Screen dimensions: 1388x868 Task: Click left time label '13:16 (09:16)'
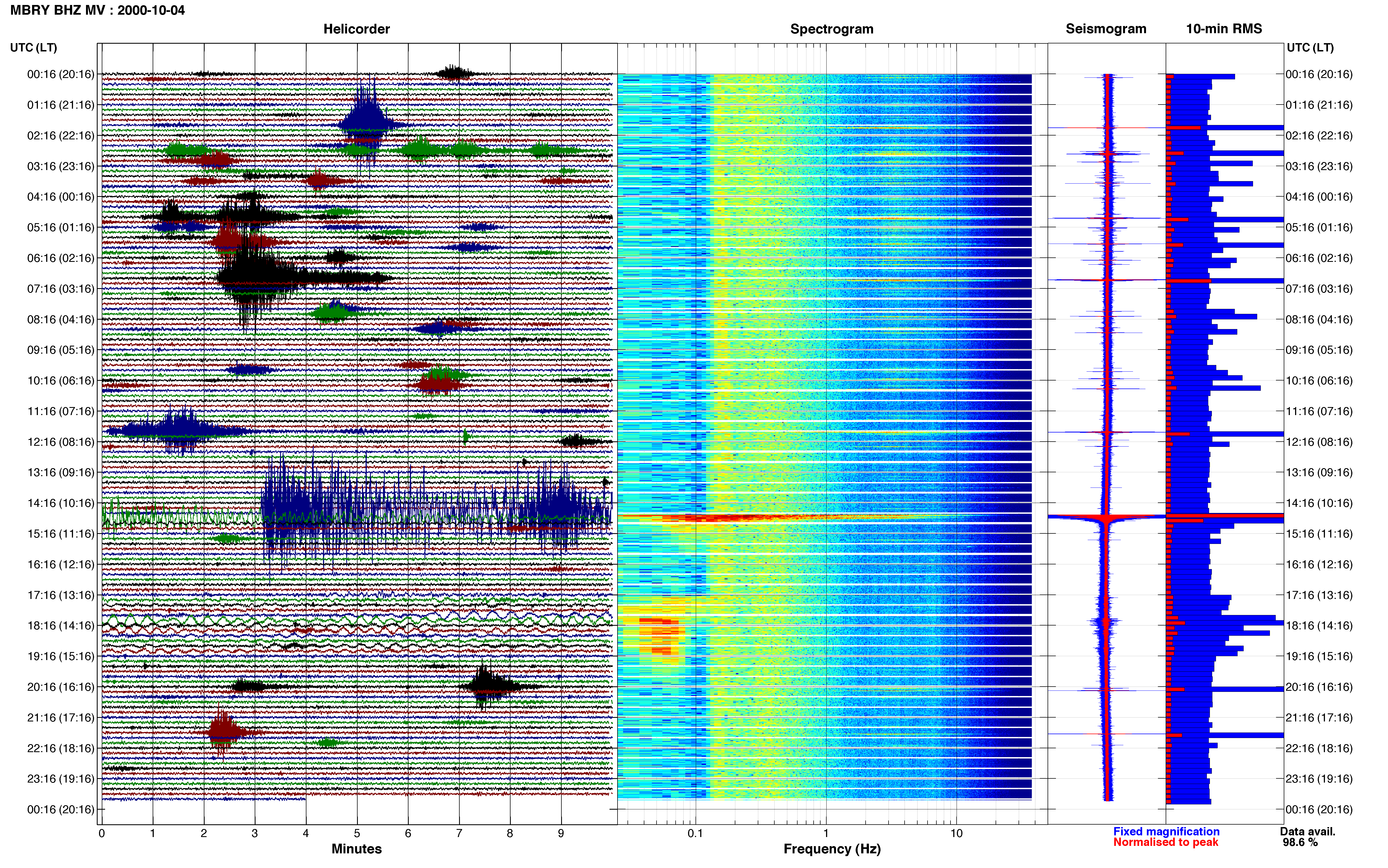[61, 473]
